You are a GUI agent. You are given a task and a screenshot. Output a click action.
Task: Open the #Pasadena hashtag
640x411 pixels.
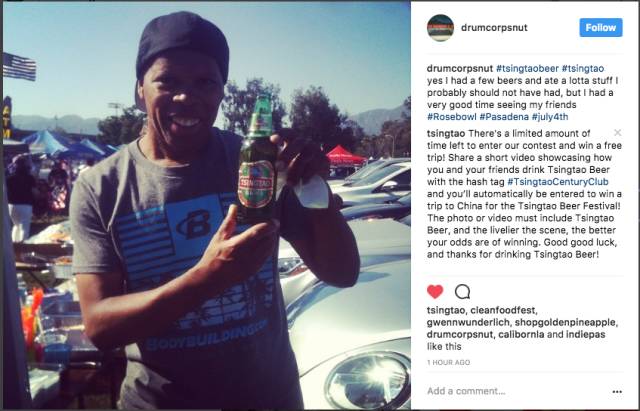[504, 117]
